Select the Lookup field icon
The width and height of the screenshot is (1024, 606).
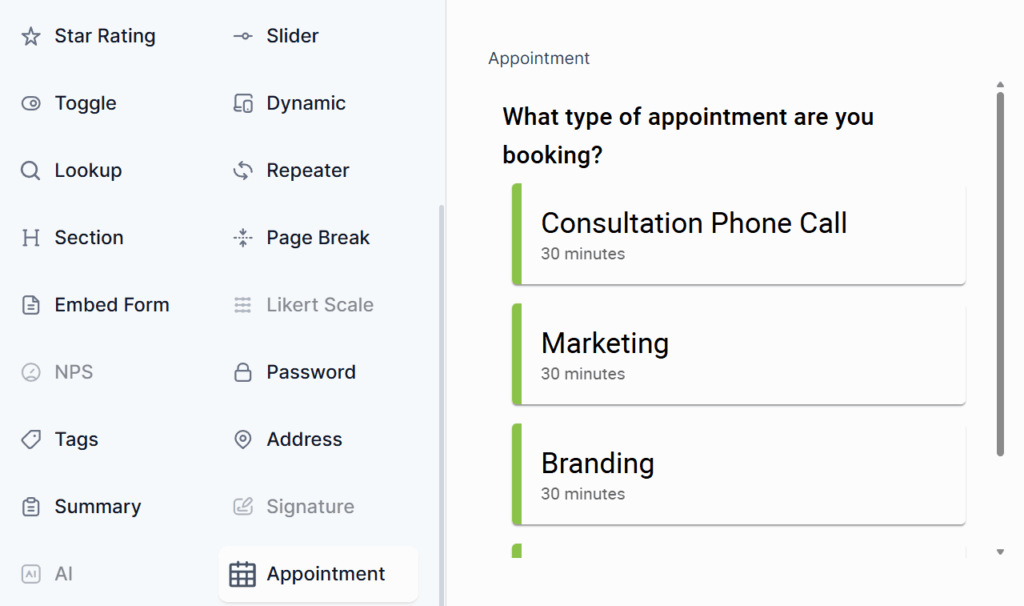[31, 170]
